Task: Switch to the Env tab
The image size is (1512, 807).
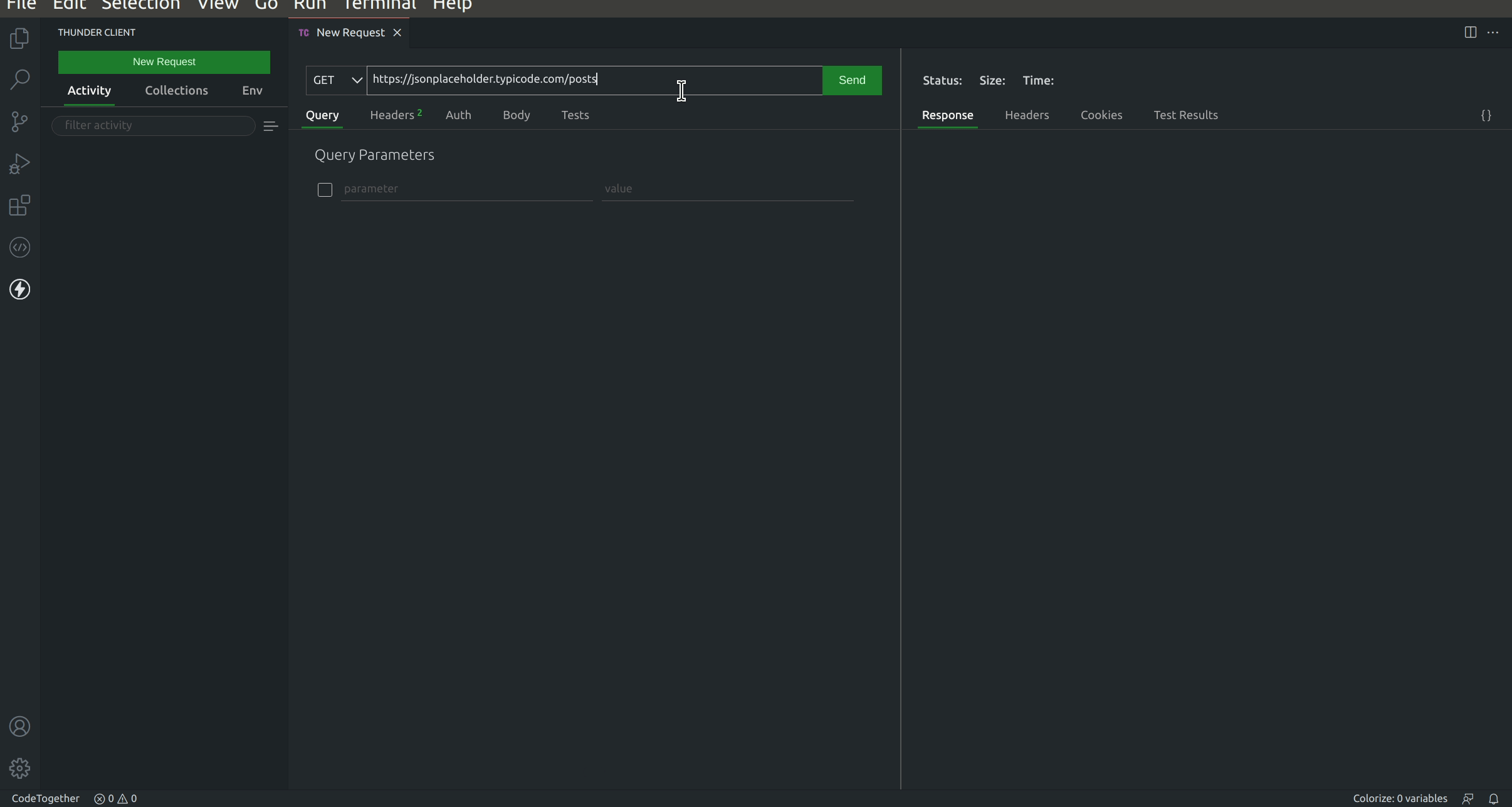Action: 252,91
